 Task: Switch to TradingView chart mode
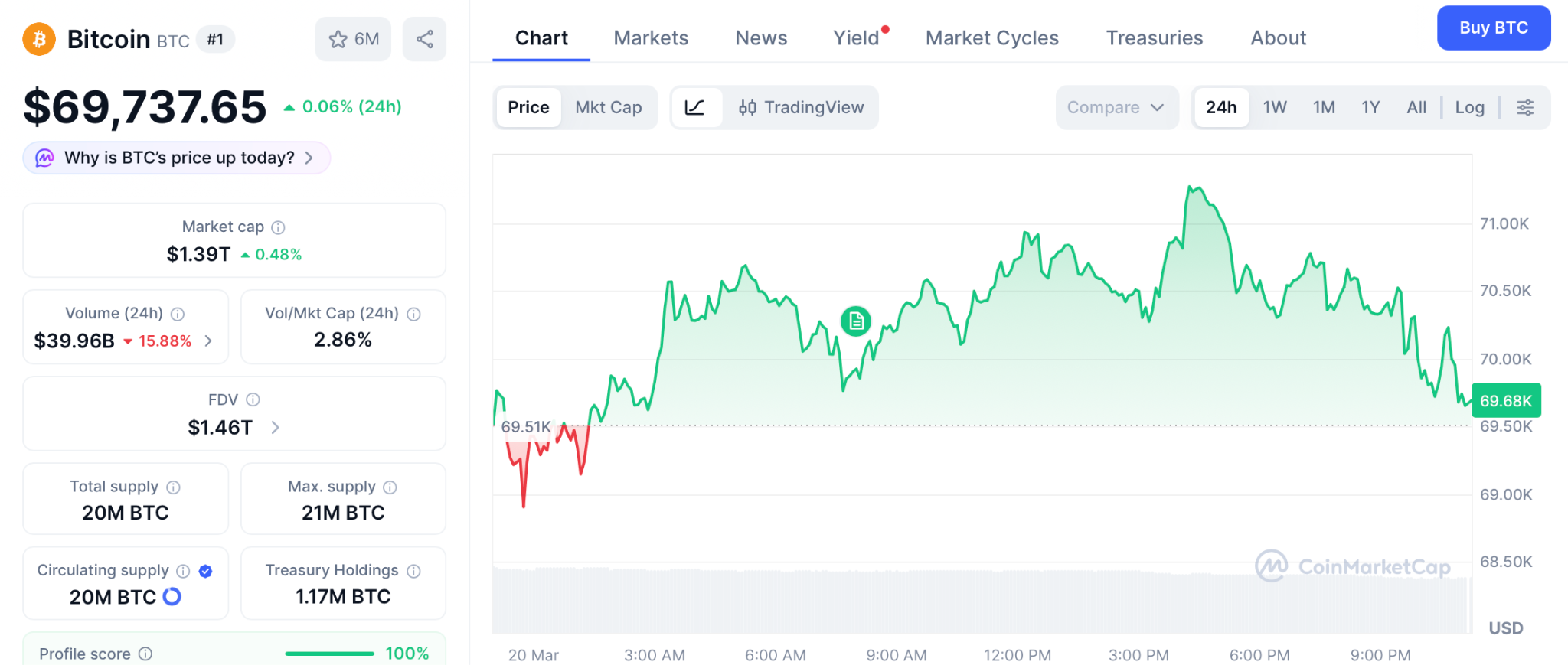[x=801, y=107]
